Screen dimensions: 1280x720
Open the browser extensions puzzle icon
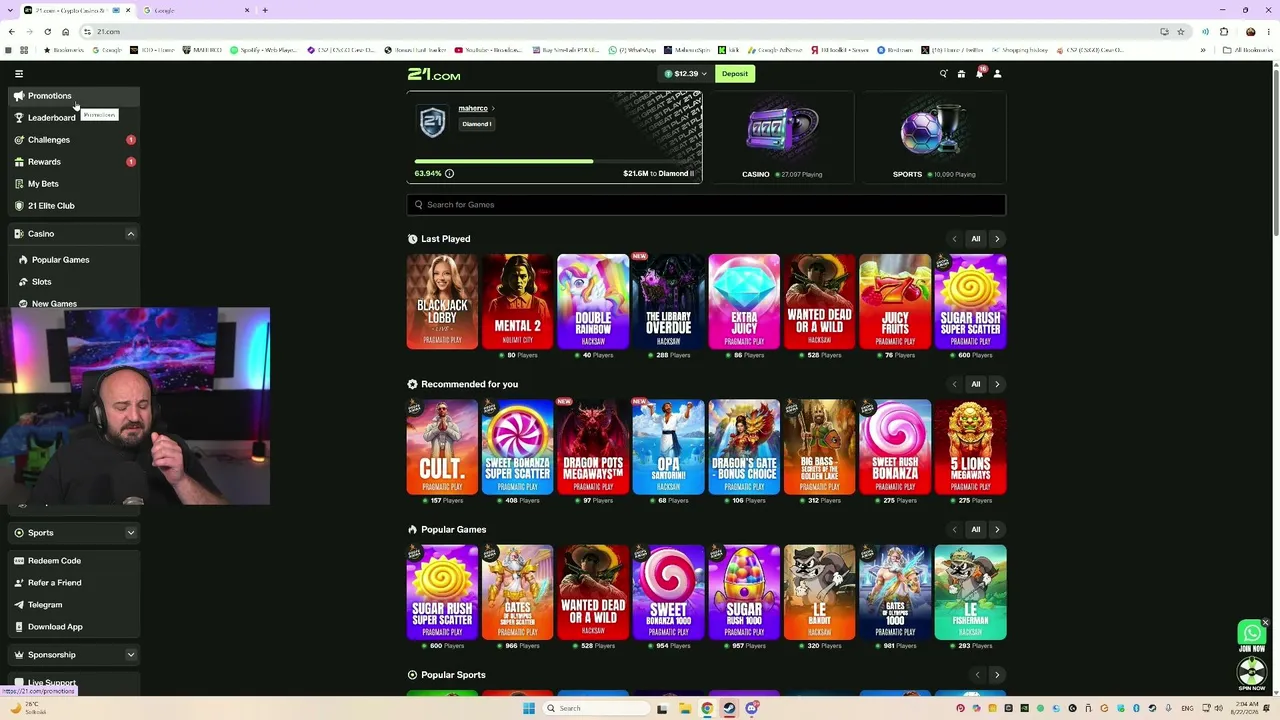tap(1224, 31)
